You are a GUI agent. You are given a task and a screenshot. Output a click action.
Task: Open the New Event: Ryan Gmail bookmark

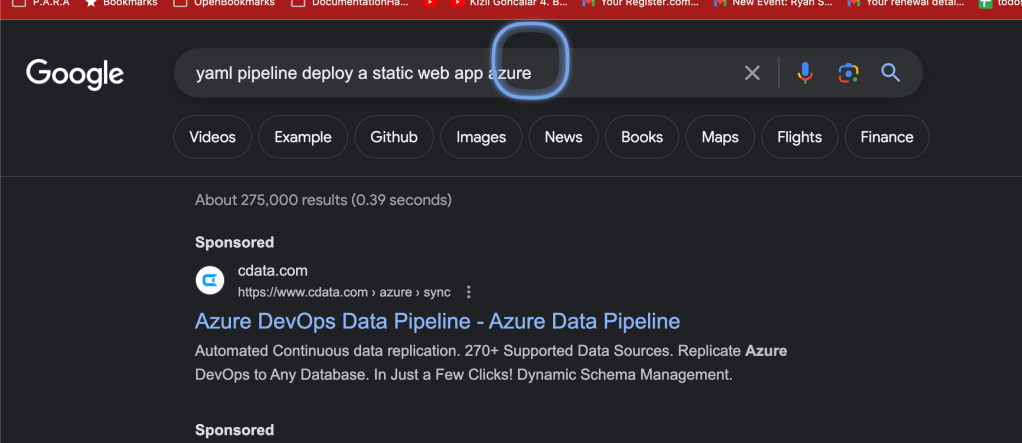coord(773,3)
